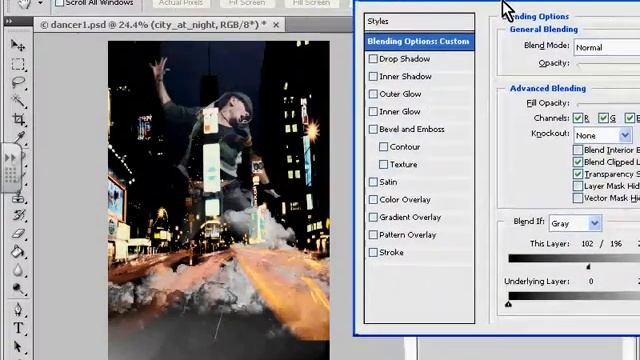Toggle Scroll All Windows checkbox
Image resolution: width=640 pixels, height=360 pixels.
[60, 3]
